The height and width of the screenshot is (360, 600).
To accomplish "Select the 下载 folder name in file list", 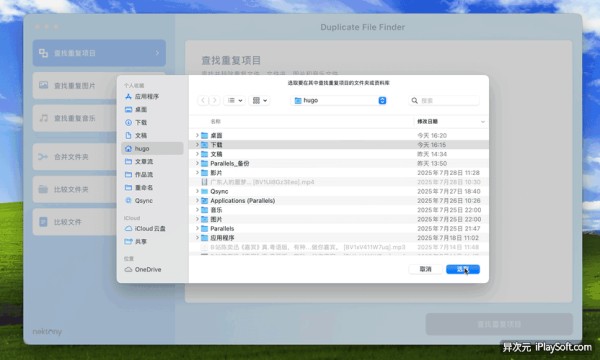I will coord(216,145).
